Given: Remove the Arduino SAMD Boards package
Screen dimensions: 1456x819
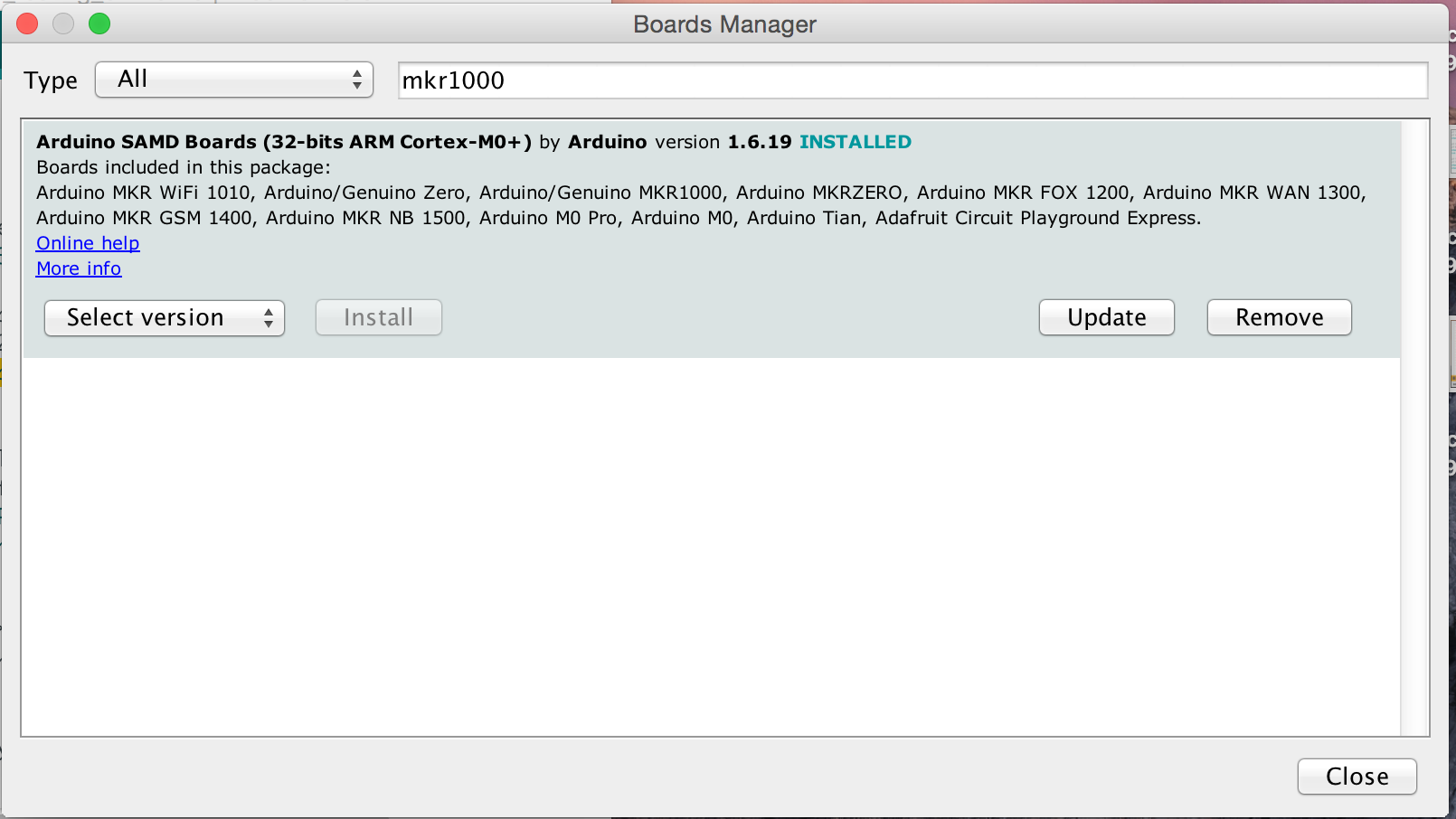Looking at the screenshot, I should click(x=1280, y=317).
